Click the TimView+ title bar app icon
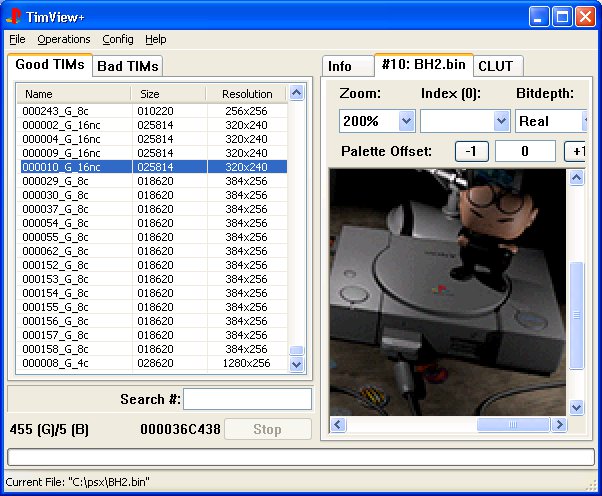This screenshot has height=496, width=602. 14,16
